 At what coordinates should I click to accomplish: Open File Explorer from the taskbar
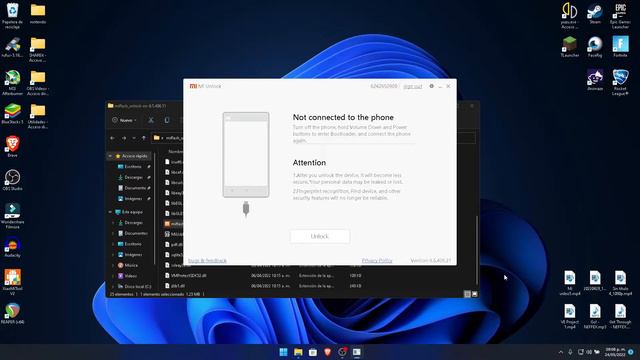[298, 352]
